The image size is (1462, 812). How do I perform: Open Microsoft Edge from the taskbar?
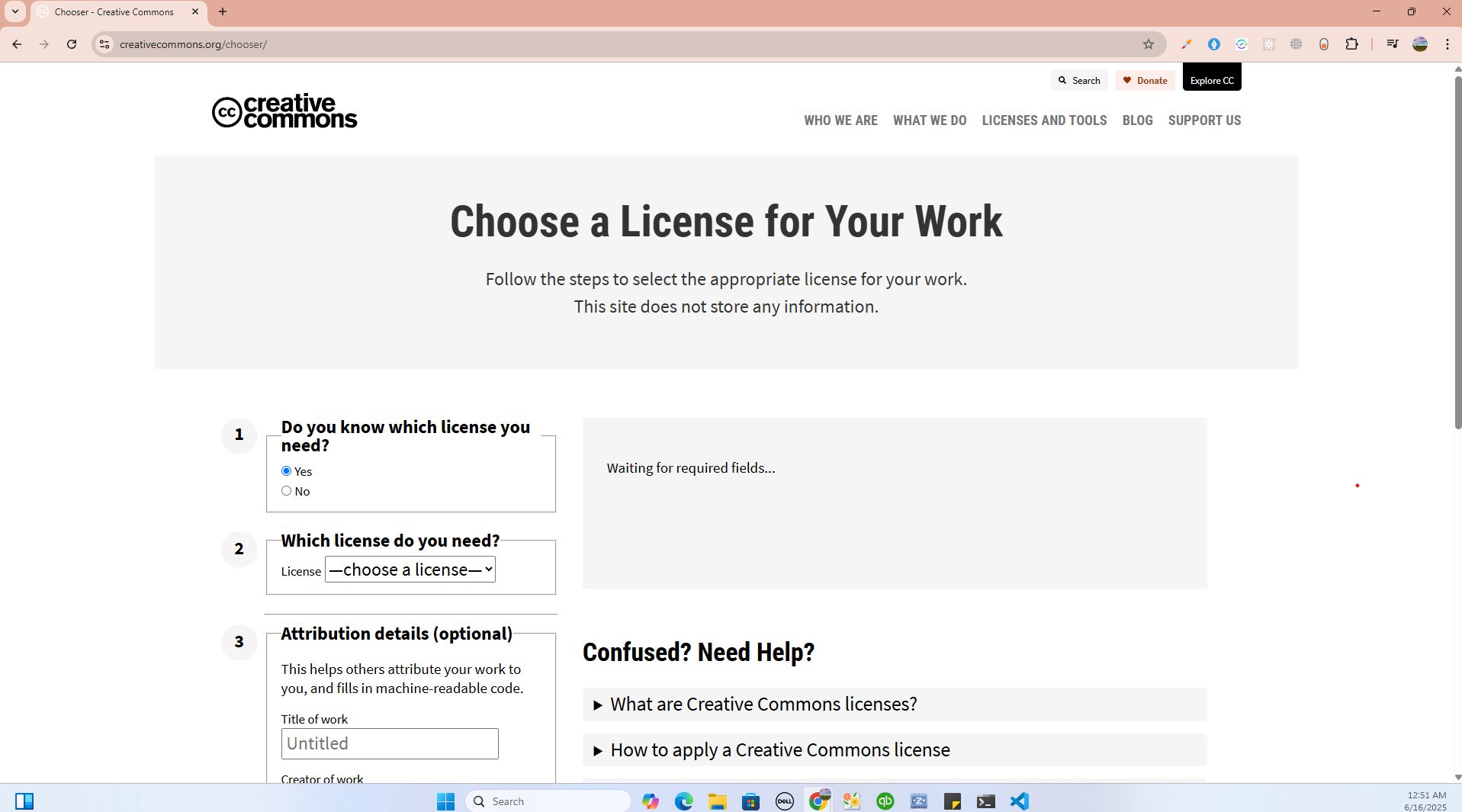[x=683, y=801]
